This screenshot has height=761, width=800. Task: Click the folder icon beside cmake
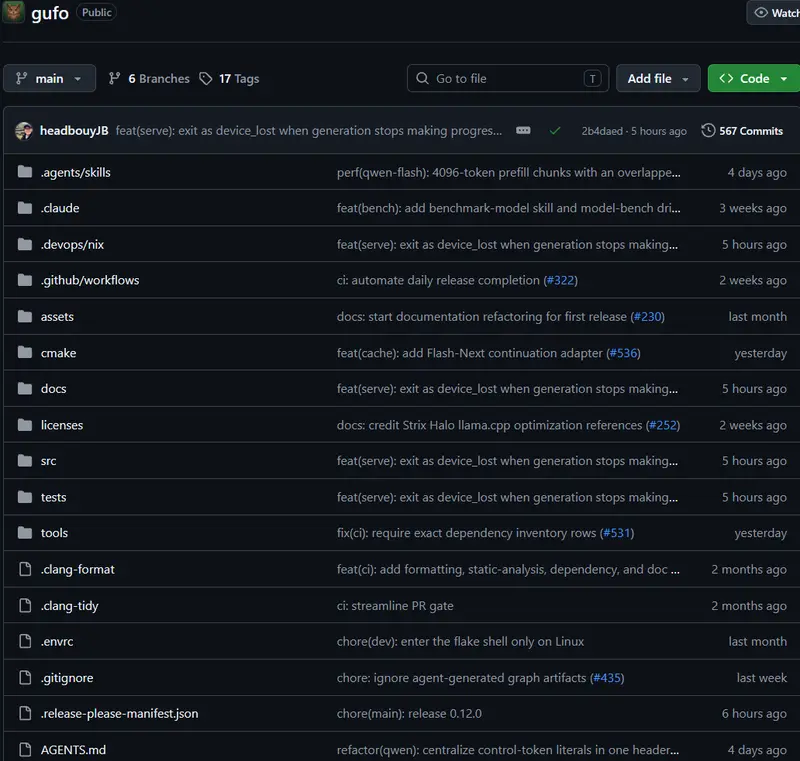24,352
